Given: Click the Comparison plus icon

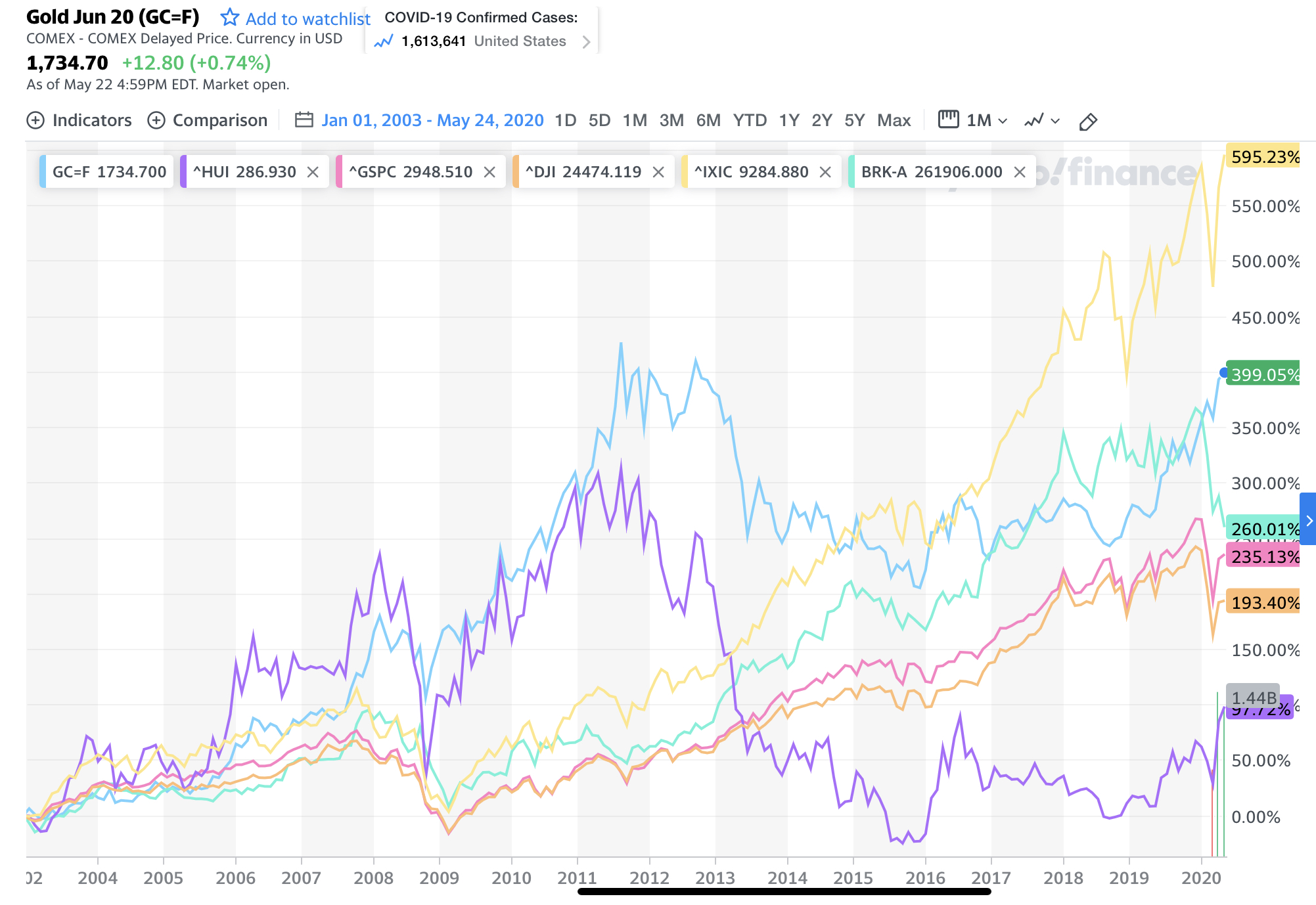Looking at the screenshot, I should 156,121.
